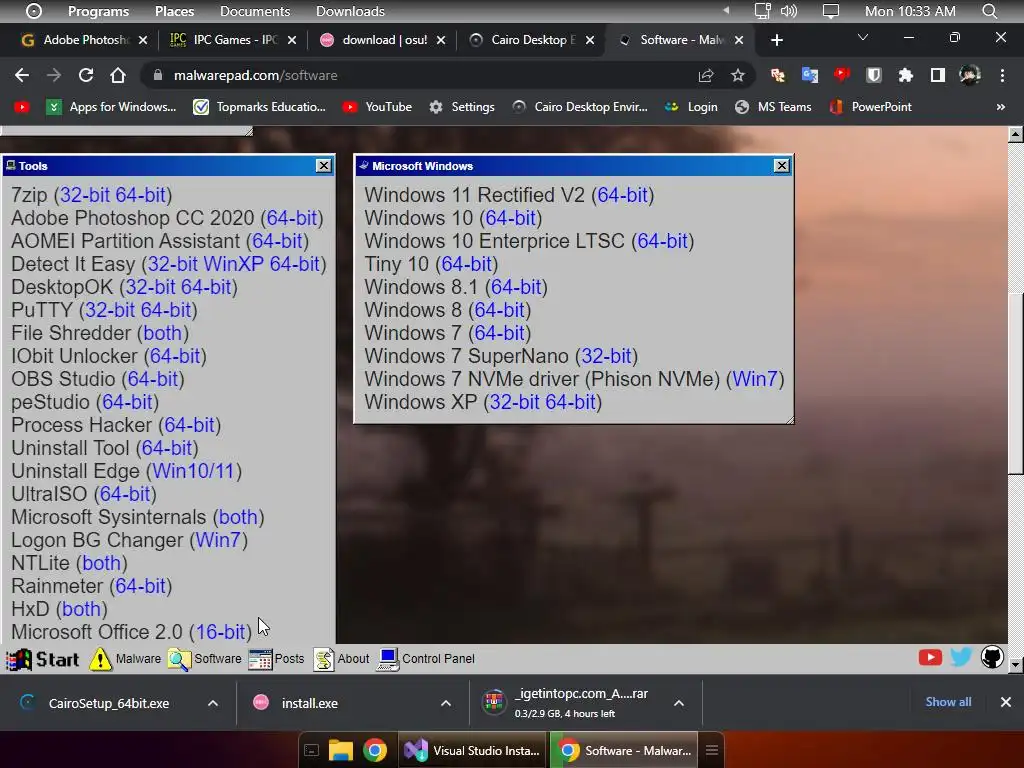Close the Microsoft Windows window
The width and height of the screenshot is (1024, 768).
(x=781, y=166)
